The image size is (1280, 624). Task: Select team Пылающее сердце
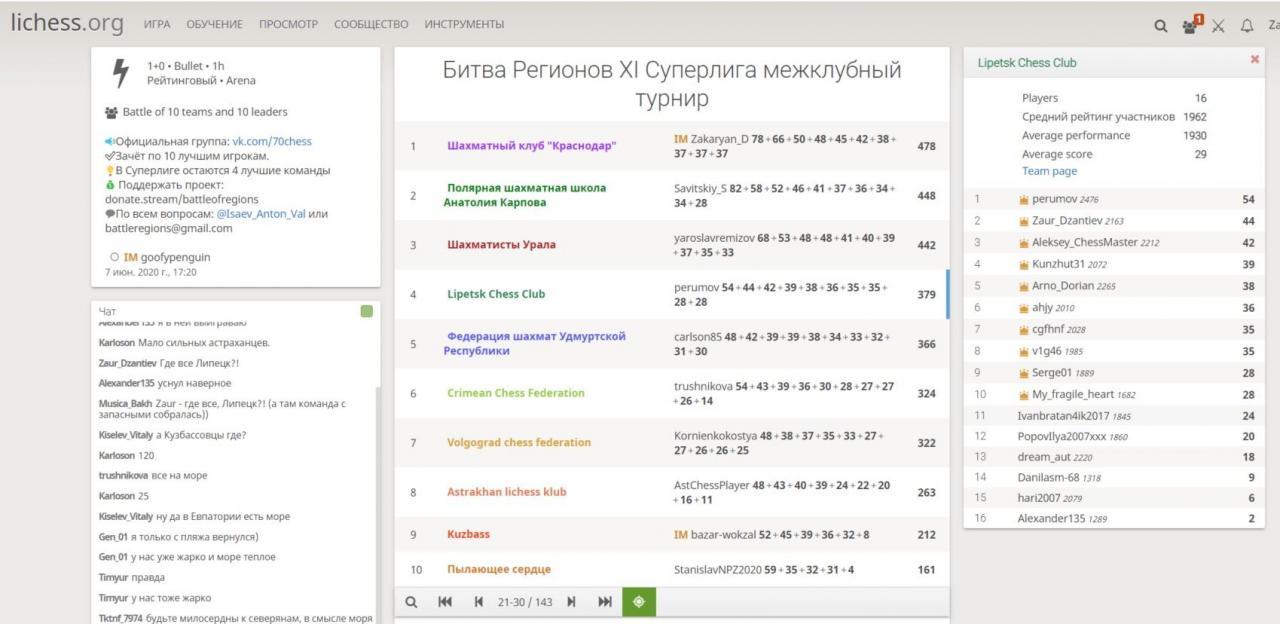pyautogui.click(x=499, y=570)
